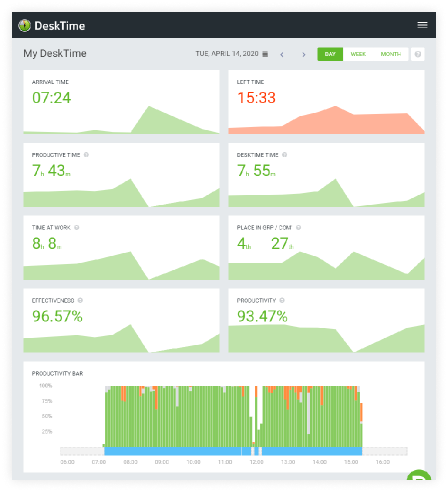
Task: Click the Left Time label
Action: pyautogui.click(x=250, y=82)
